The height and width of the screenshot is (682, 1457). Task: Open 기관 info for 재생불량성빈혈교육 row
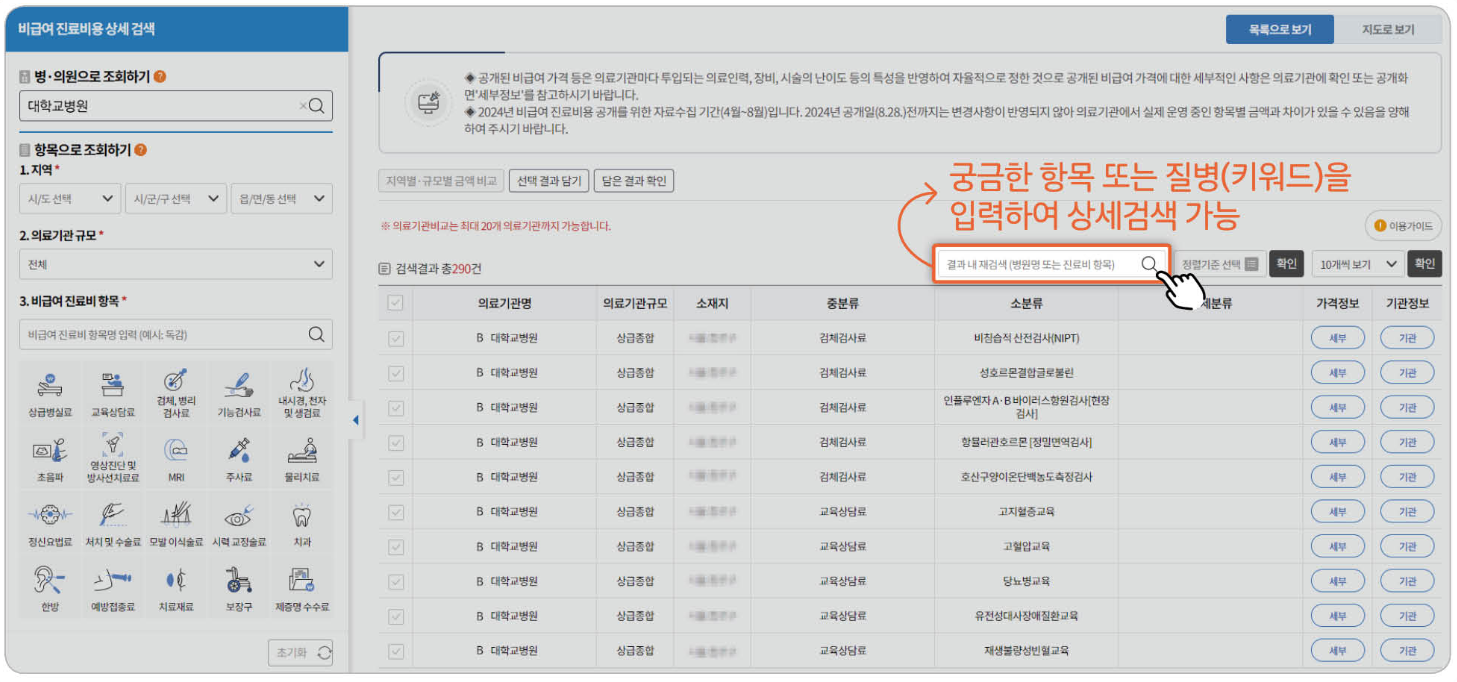click(1407, 651)
